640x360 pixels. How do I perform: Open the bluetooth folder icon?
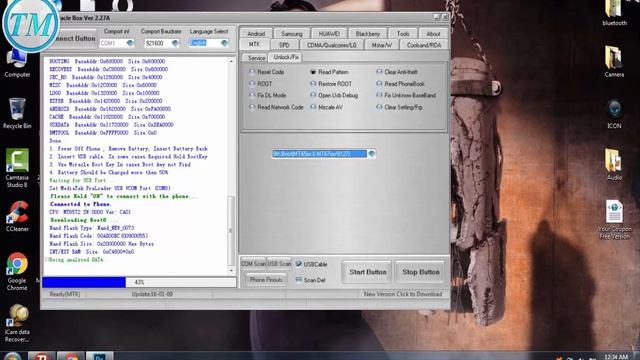(614, 13)
